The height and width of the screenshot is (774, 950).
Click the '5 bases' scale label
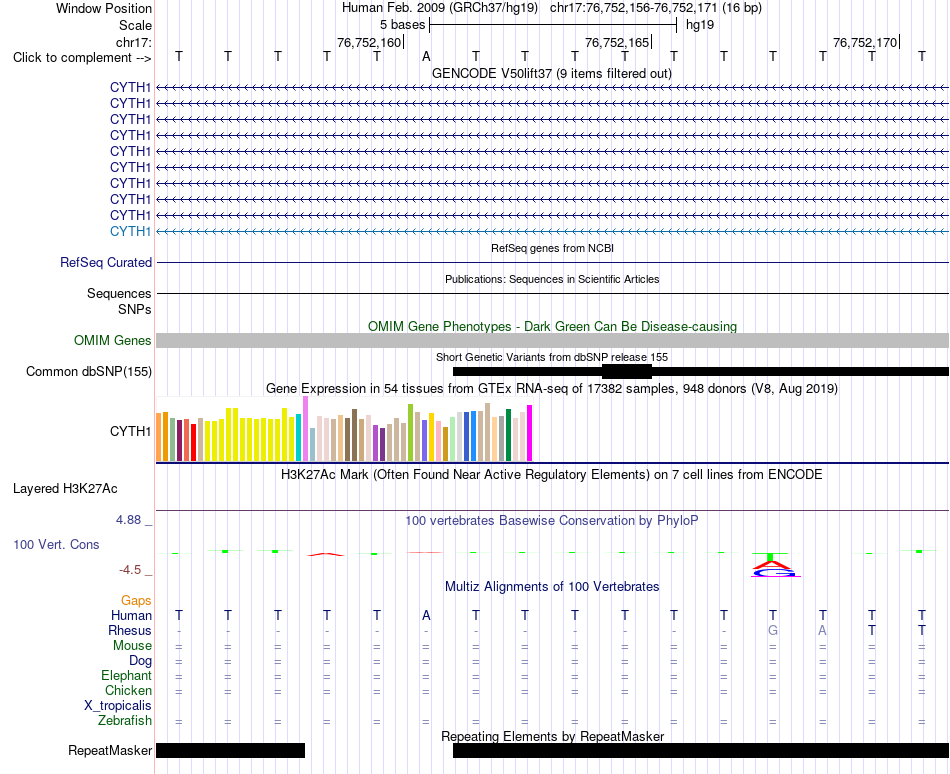[x=402, y=25]
